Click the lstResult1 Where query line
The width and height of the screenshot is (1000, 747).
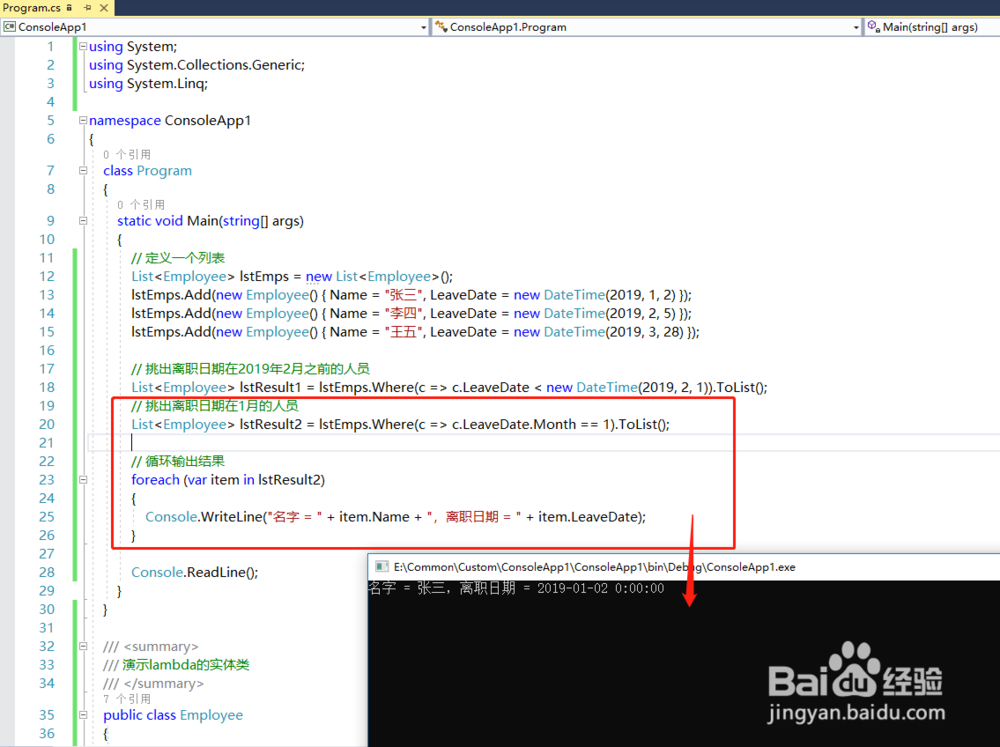[x=450, y=387]
